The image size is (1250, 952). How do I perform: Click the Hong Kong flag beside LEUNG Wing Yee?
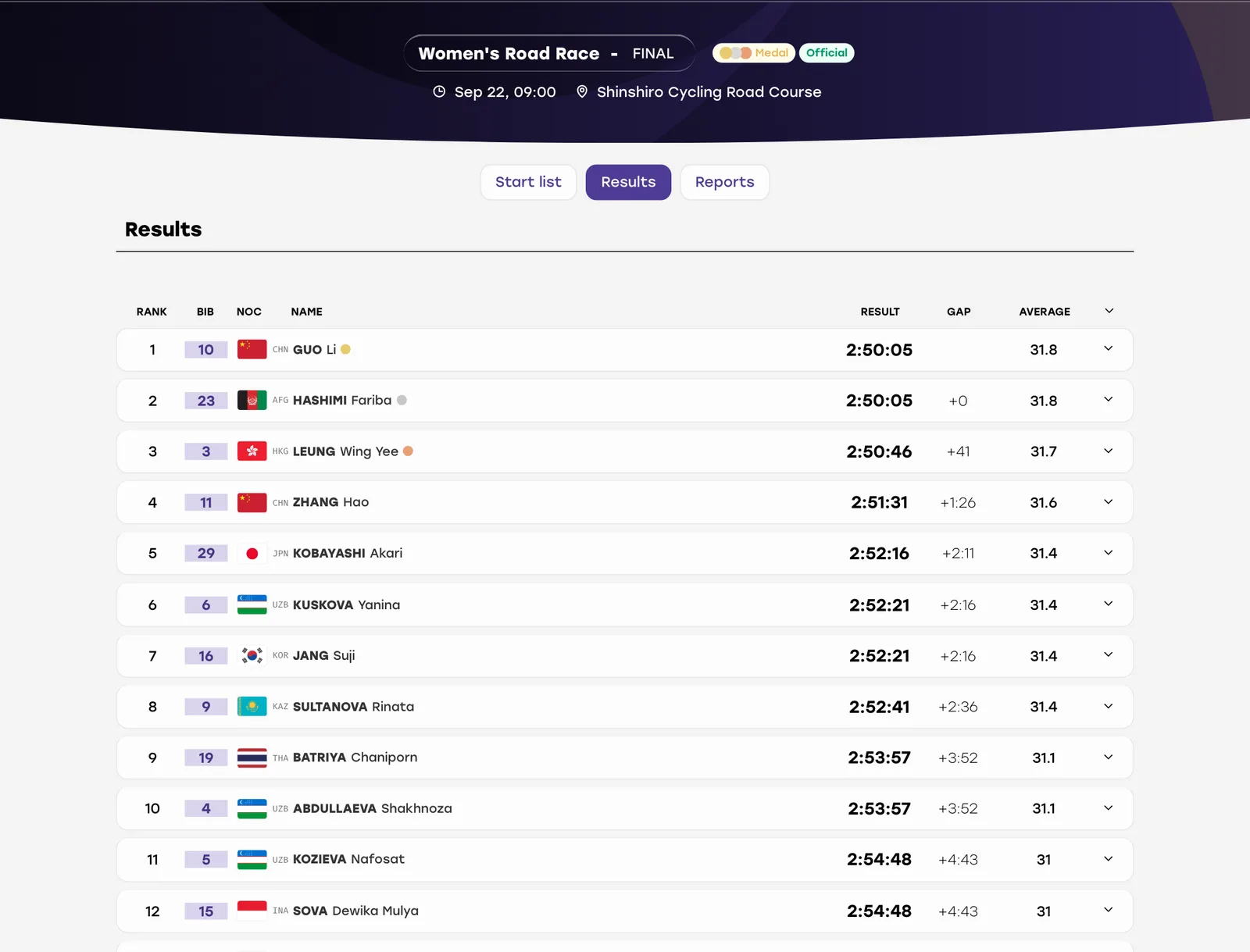tap(252, 451)
